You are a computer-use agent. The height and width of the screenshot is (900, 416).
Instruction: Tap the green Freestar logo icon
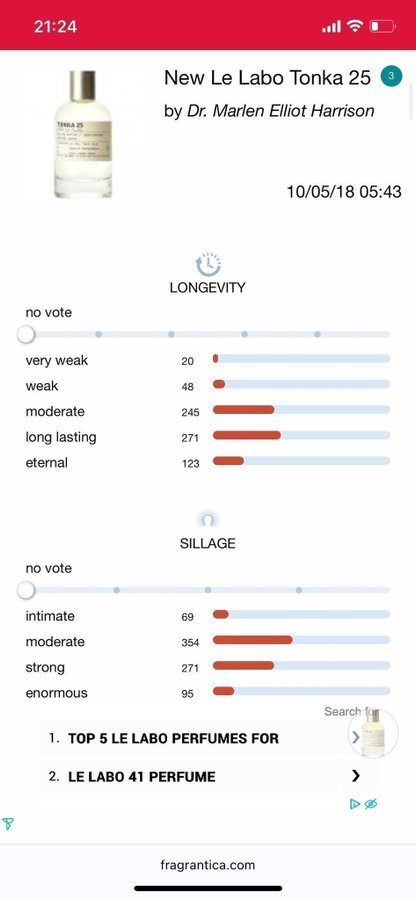(x=8, y=824)
